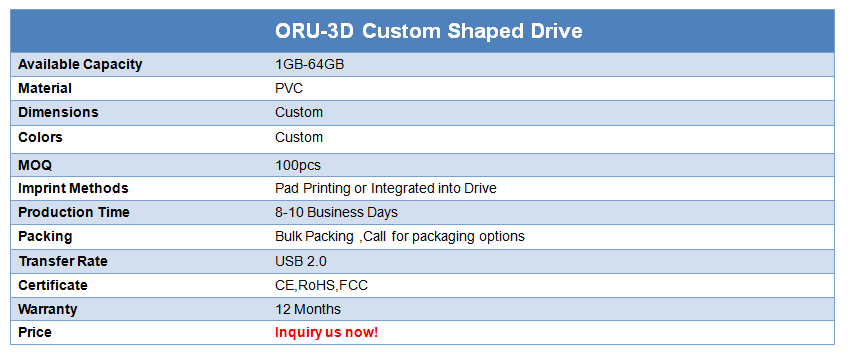Select the ORU-3D Custom Shaped Drive header

428,31
